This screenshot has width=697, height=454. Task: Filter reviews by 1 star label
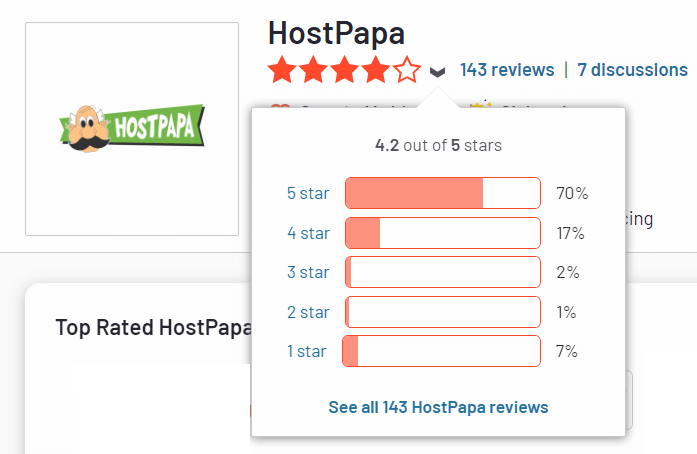tap(307, 351)
